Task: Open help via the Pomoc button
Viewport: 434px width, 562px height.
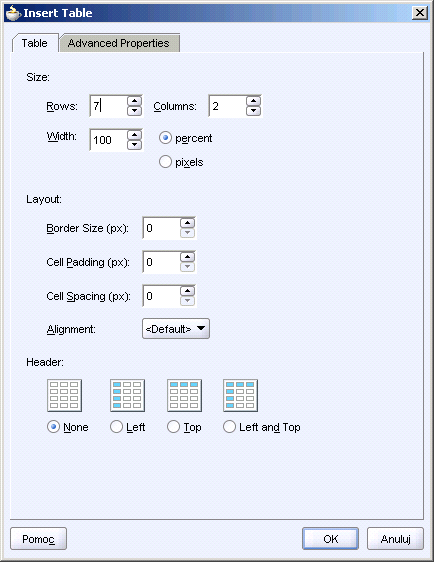Action: pos(38,539)
